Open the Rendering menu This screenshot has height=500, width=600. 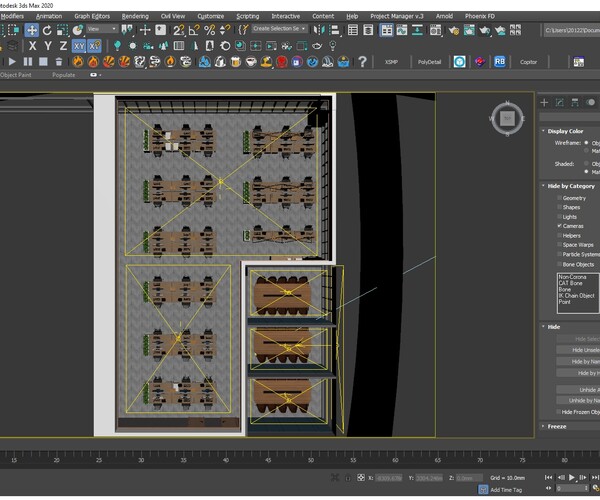tap(135, 16)
